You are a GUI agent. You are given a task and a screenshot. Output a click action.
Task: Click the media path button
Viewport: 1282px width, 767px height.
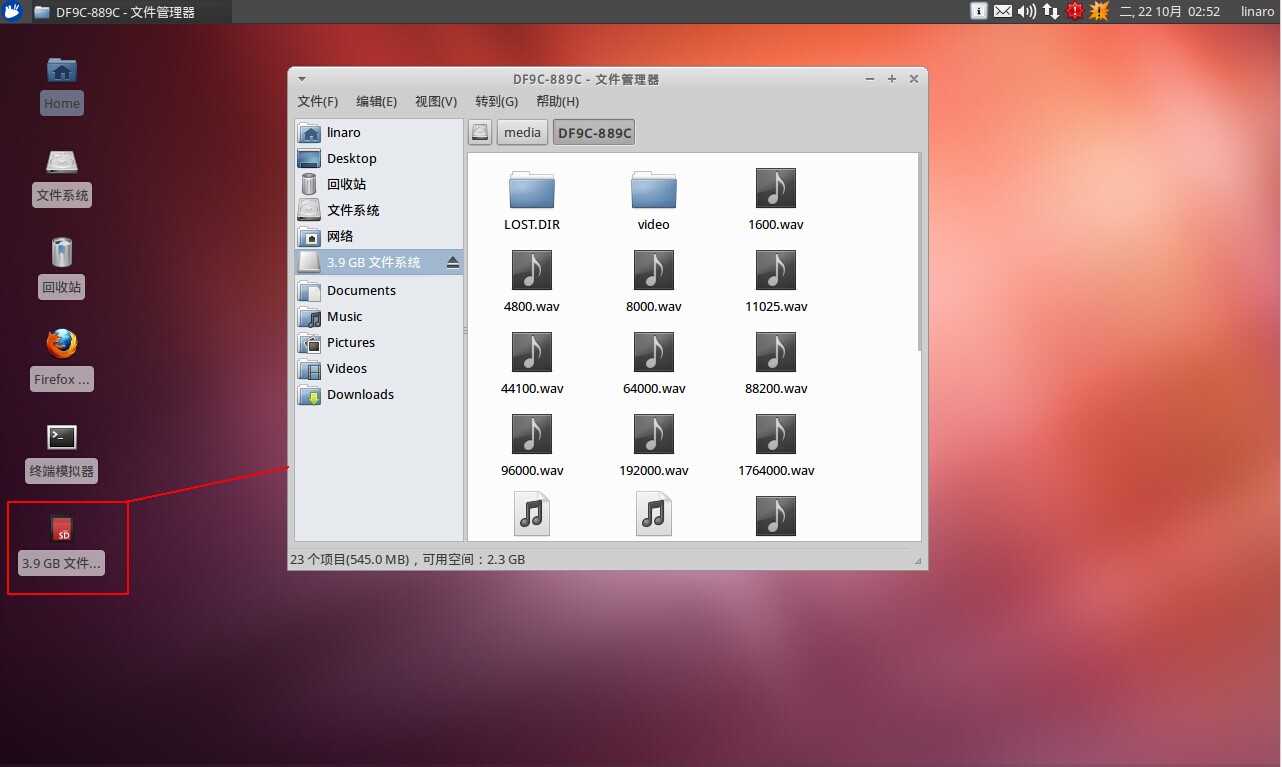click(x=522, y=132)
